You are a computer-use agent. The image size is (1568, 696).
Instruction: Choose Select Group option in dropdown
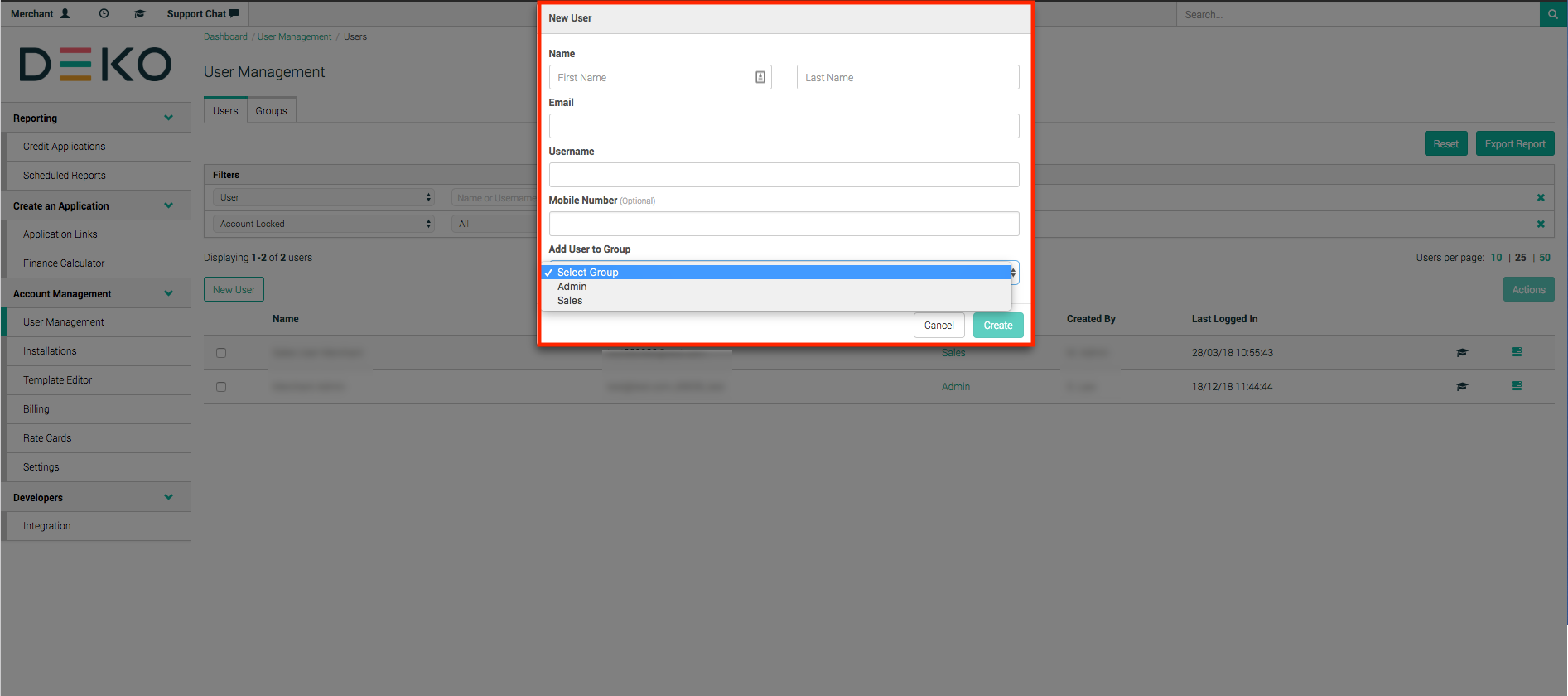pos(777,273)
